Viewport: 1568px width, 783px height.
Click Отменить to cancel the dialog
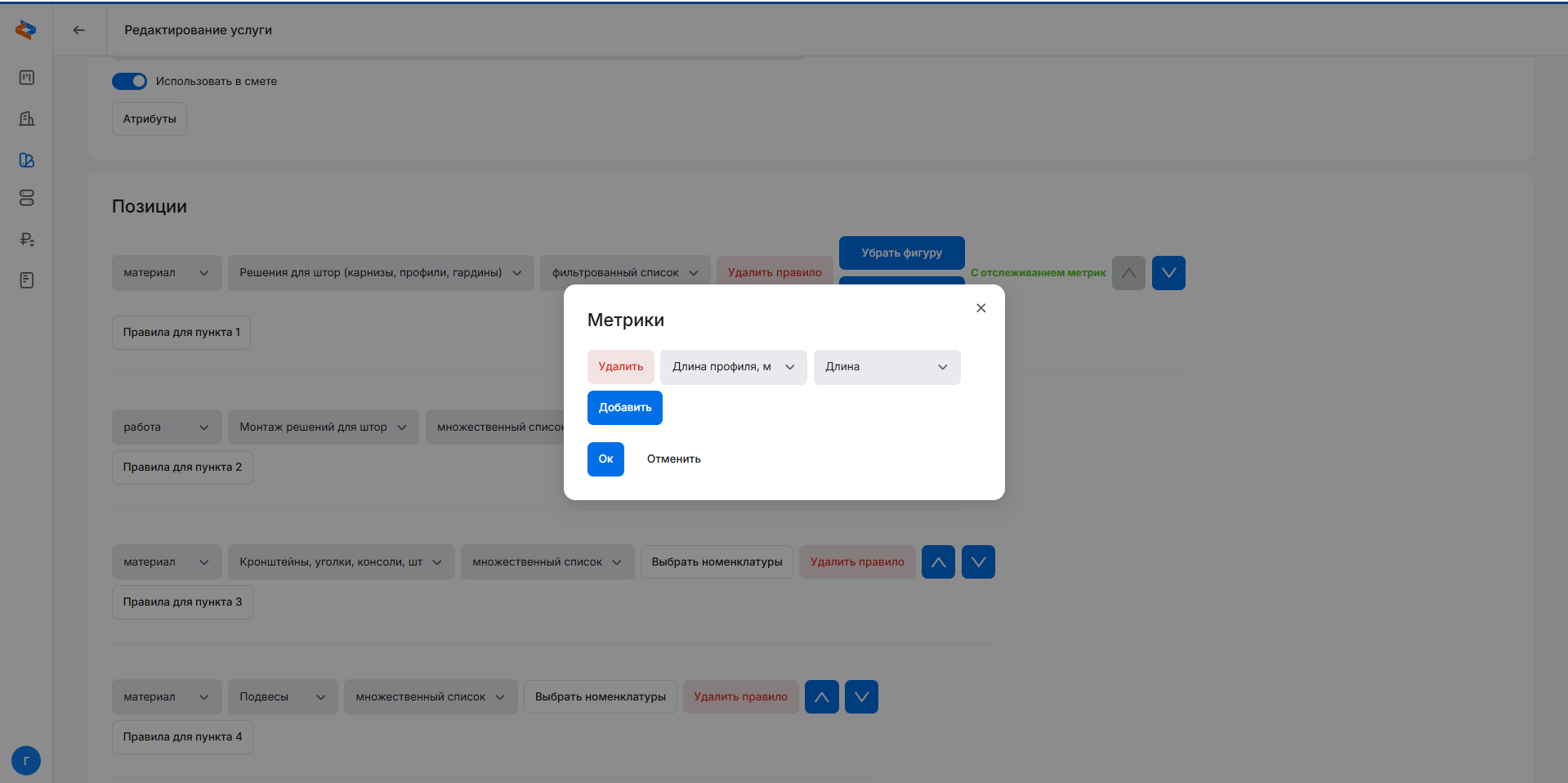coord(673,459)
